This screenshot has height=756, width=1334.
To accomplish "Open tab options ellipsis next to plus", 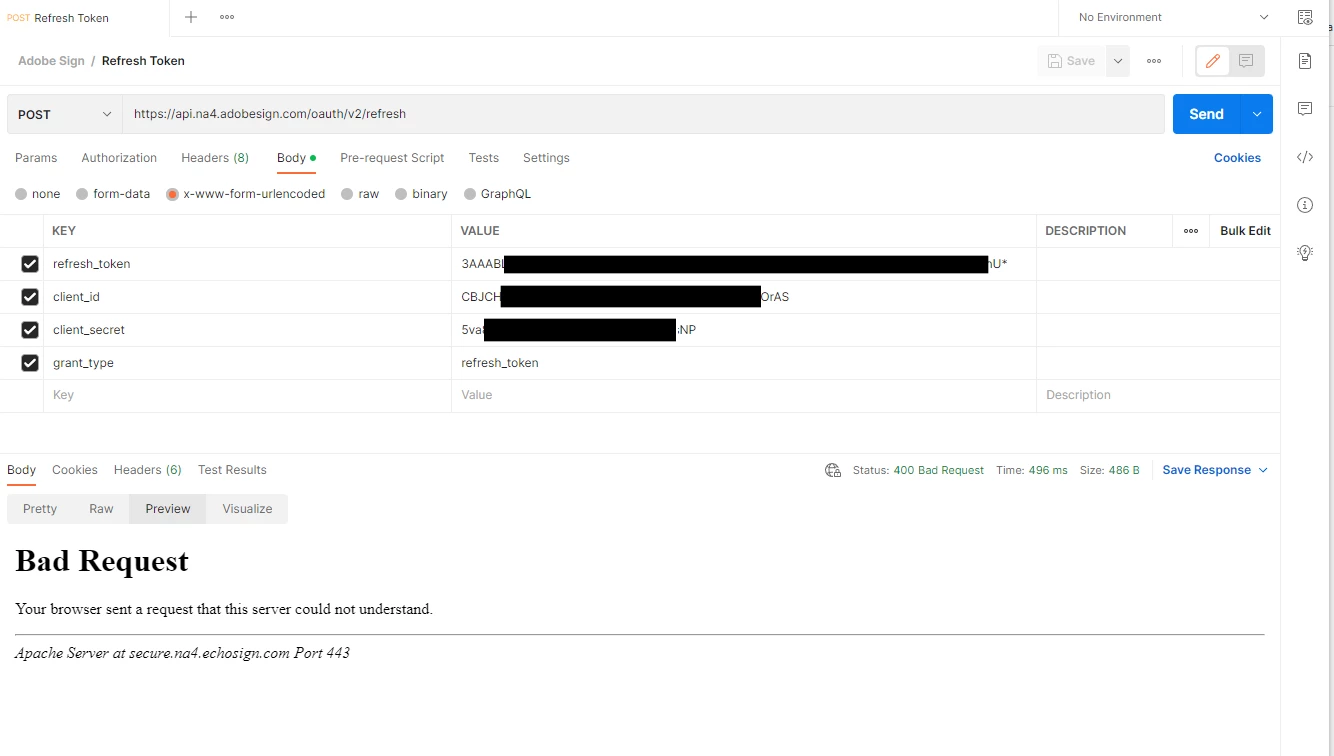I will point(227,17).
